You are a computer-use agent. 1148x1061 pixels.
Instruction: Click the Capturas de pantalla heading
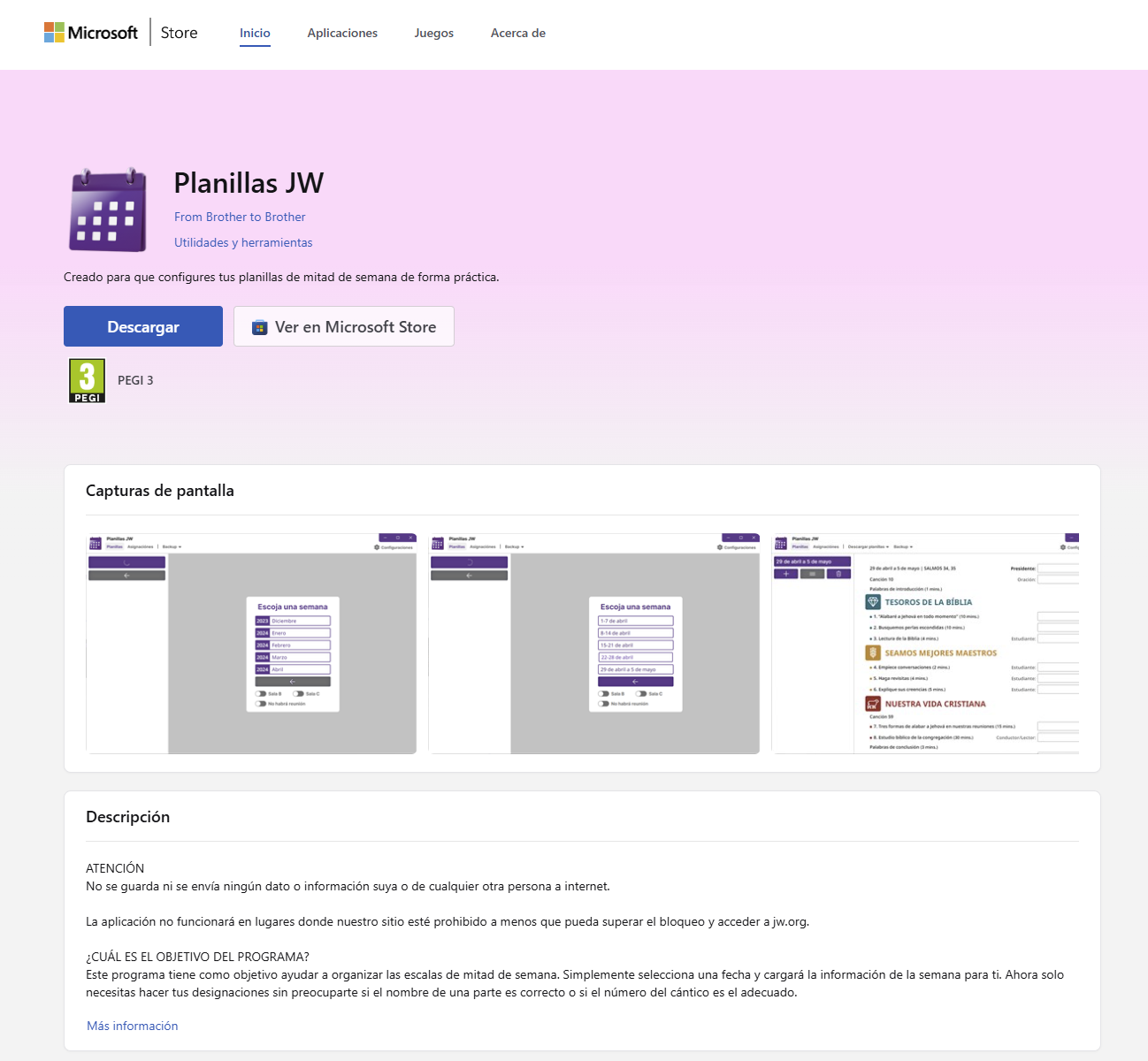160,491
